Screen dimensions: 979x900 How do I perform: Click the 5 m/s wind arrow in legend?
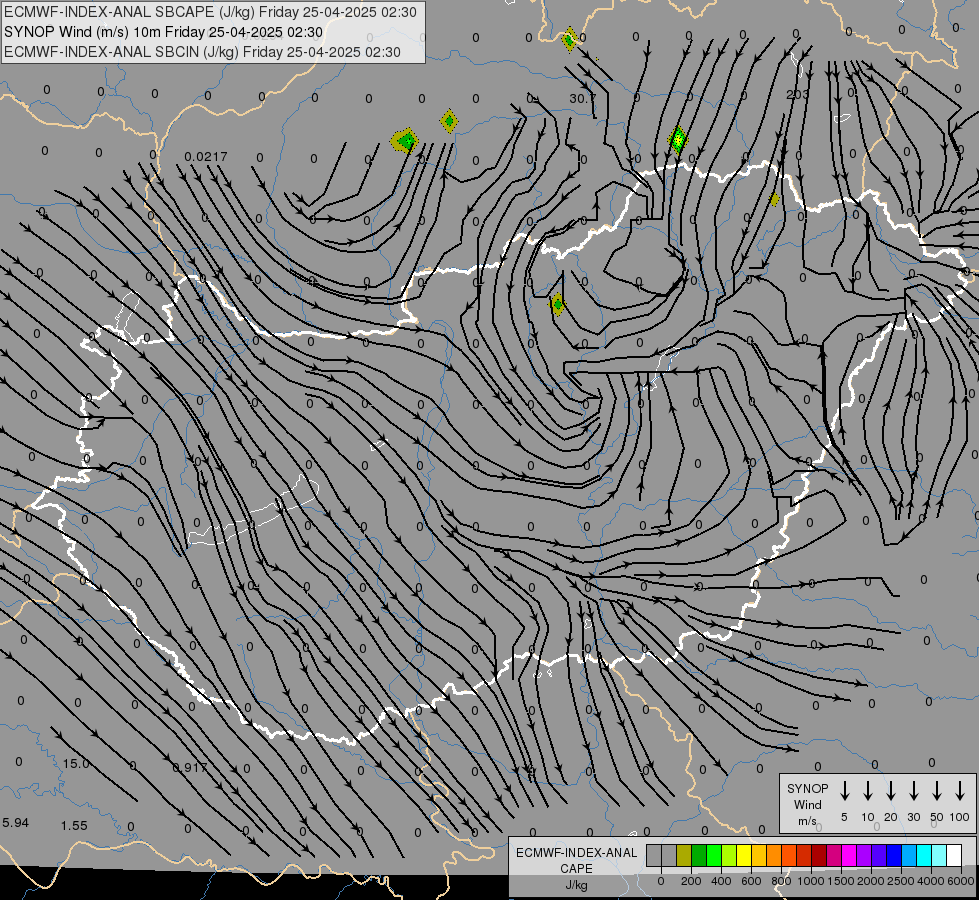click(844, 791)
